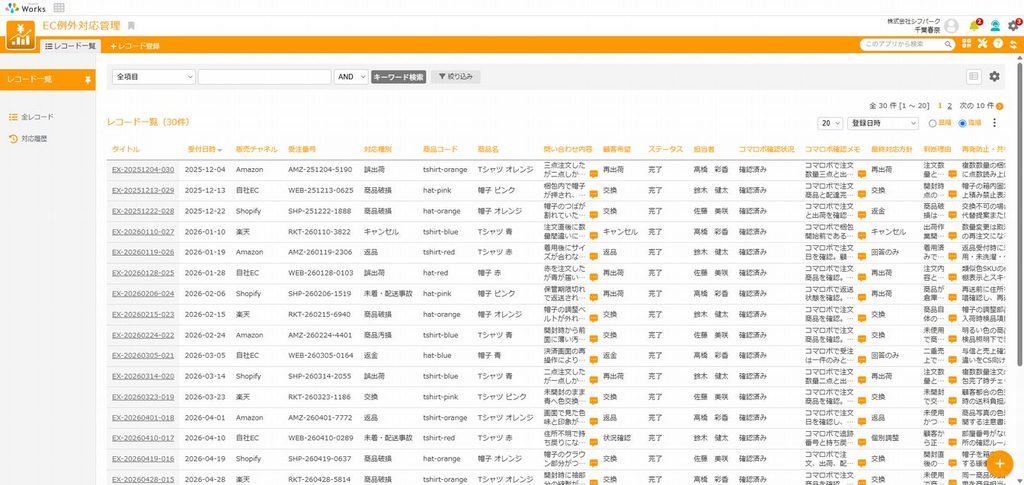Open the top-right settings gear with badge

click(x=1013, y=25)
